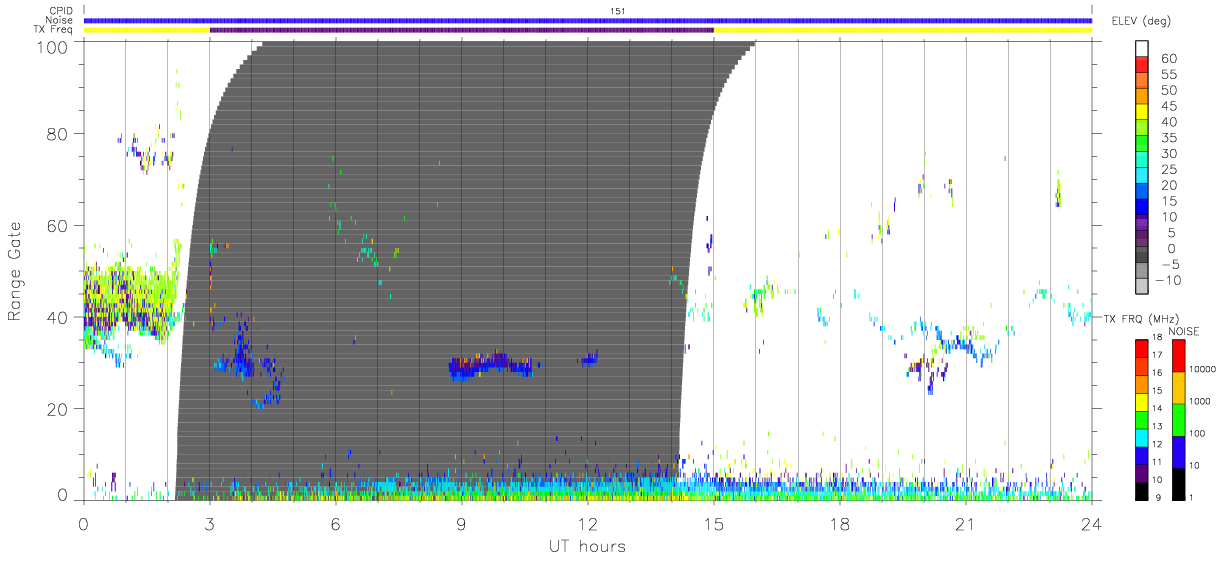The height and width of the screenshot is (567, 1228).
Task: Click the 1 label at the bottom of NOISE colorbar
Action: pyautogui.click(x=1192, y=498)
